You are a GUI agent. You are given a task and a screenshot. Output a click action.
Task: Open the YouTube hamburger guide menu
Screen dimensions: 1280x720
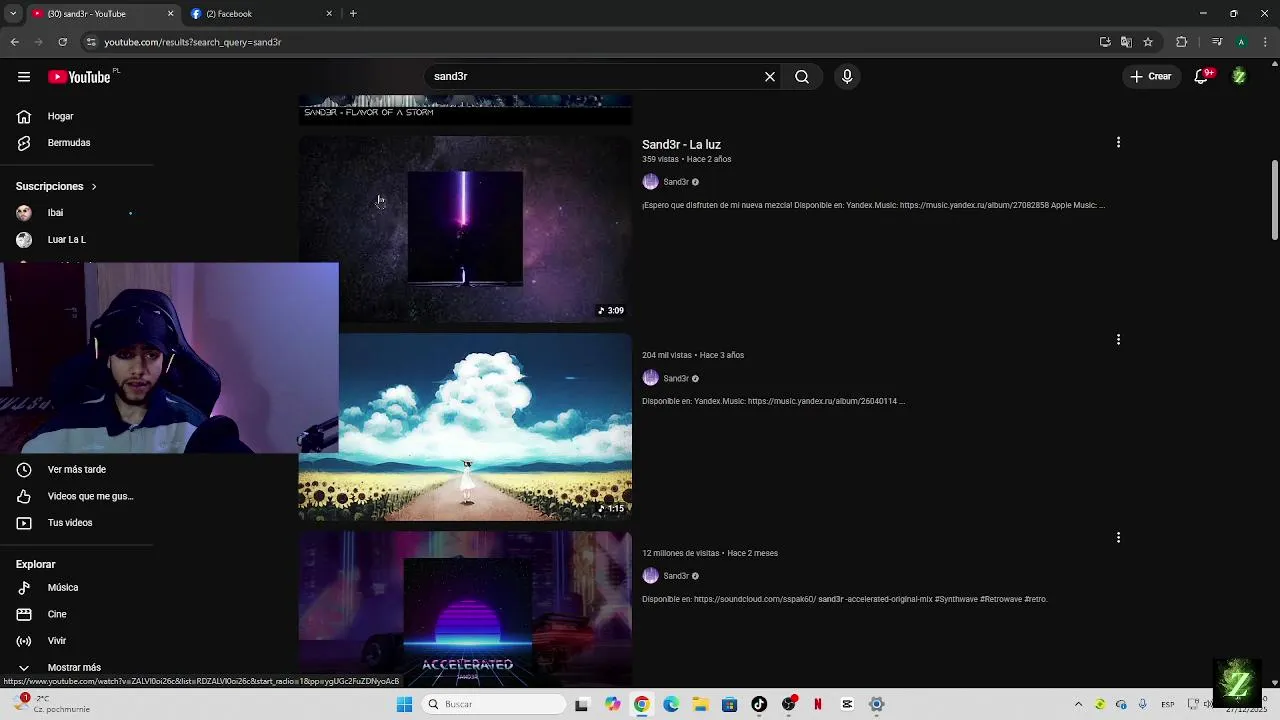pyautogui.click(x=24, y=77)
